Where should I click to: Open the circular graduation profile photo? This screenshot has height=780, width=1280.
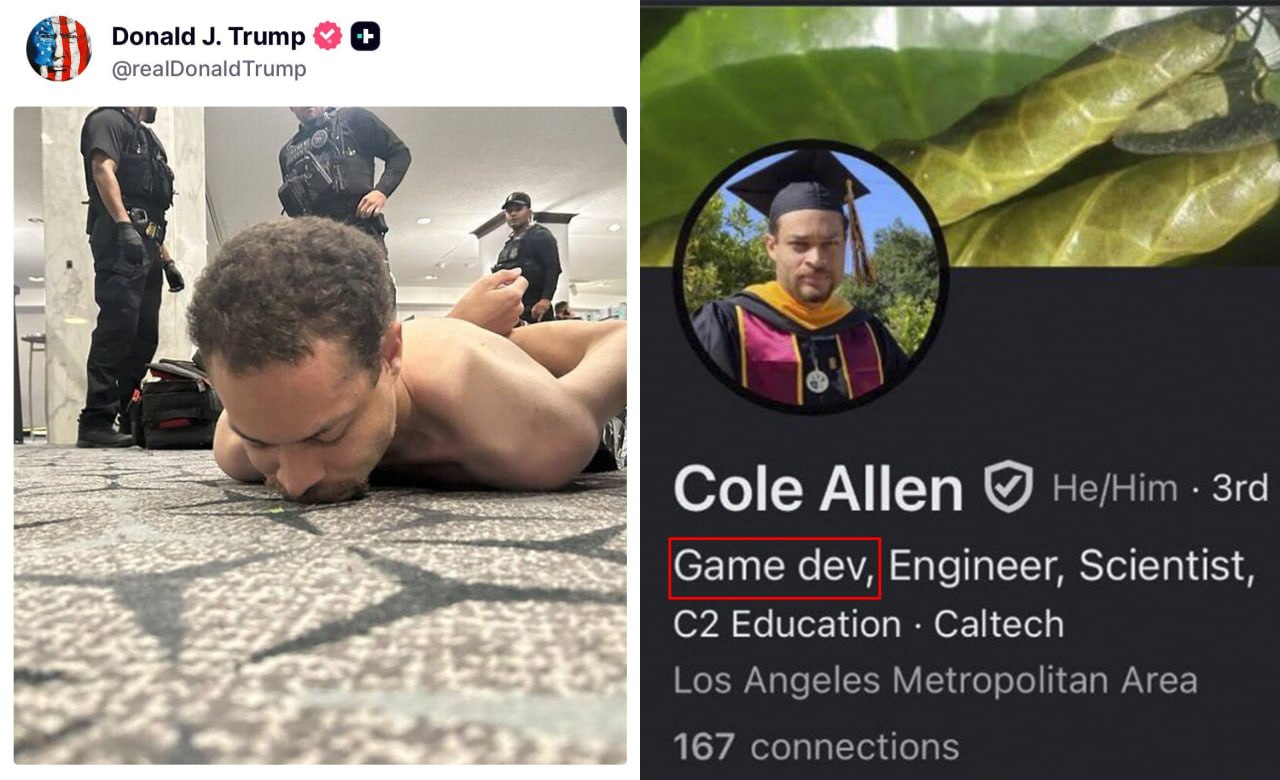pyautogui.click(x=810, y=277)
